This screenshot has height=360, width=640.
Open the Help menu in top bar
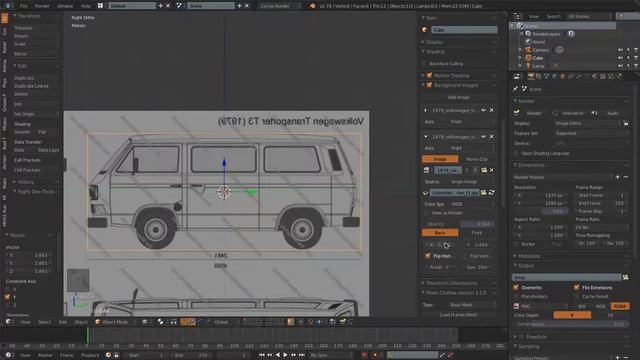[x=86, y=6]
